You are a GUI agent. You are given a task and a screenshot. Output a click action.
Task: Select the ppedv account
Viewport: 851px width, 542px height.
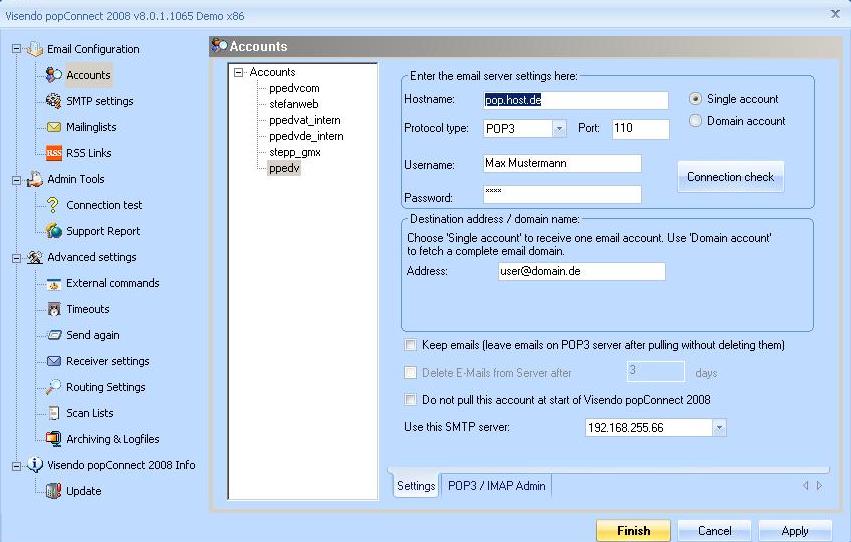tap(284, 168)
